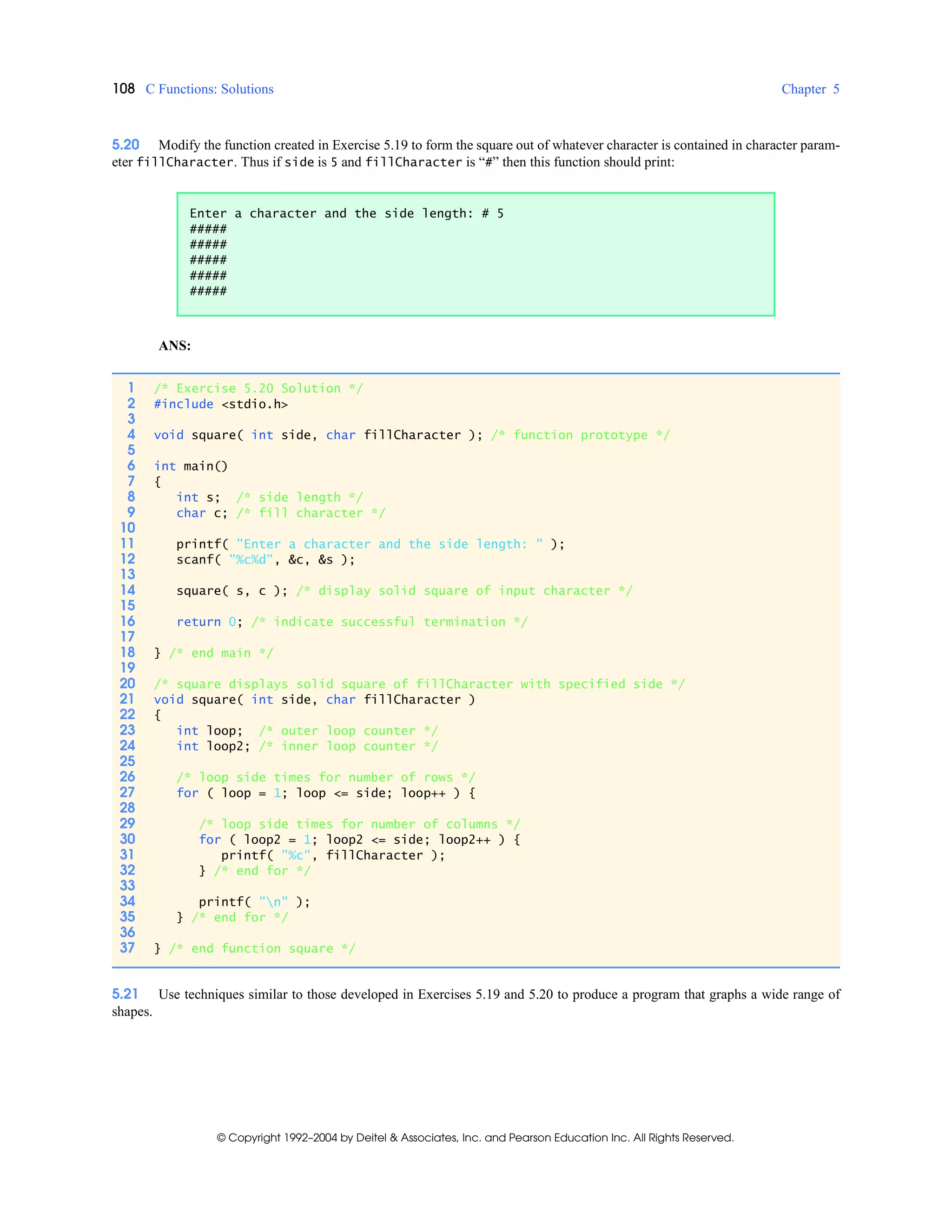Click the '#include <stdio.h>' code line
This screenshot has height=1232, width=952.
point(220,404)
